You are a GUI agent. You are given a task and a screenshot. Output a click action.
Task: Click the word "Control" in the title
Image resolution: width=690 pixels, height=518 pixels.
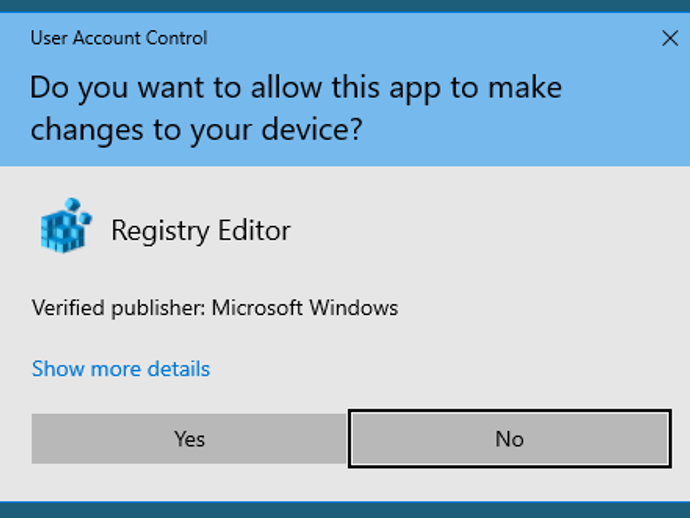point(177,39)
